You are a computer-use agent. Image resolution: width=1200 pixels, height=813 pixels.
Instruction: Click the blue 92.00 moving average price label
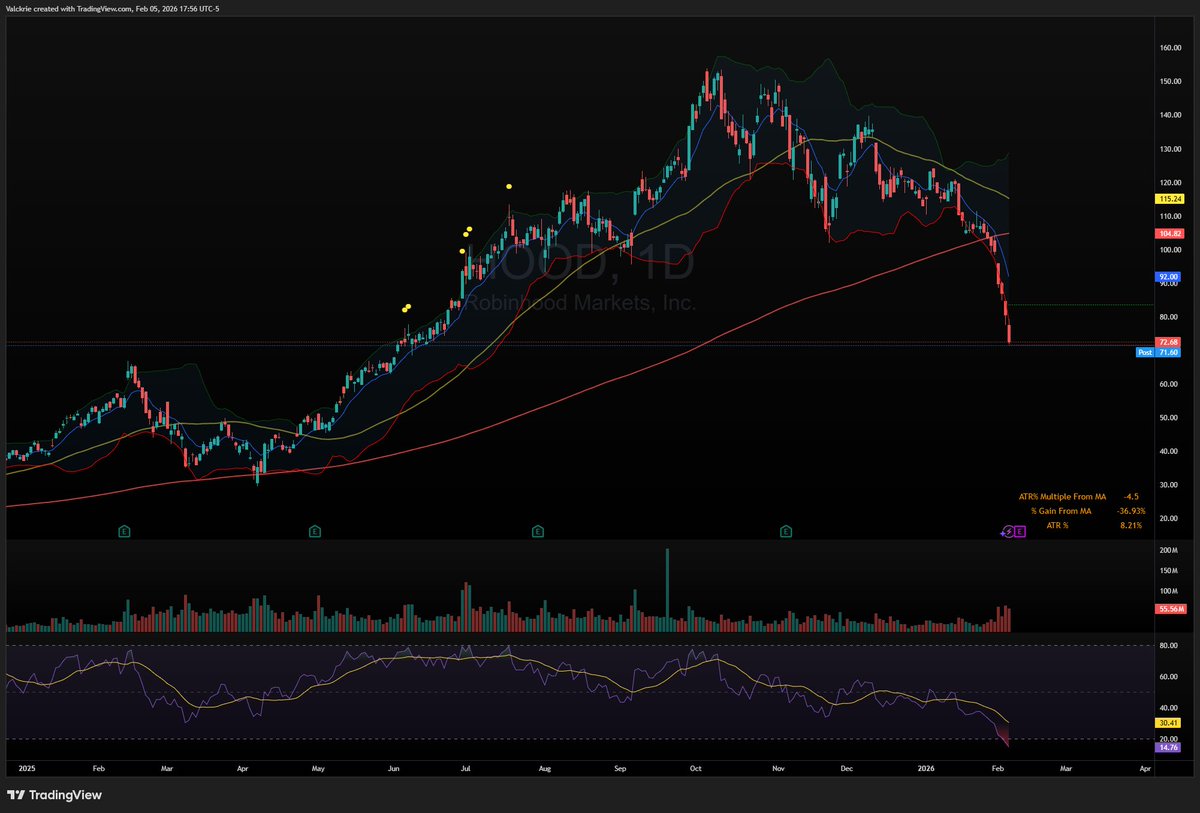(1170, 276)
